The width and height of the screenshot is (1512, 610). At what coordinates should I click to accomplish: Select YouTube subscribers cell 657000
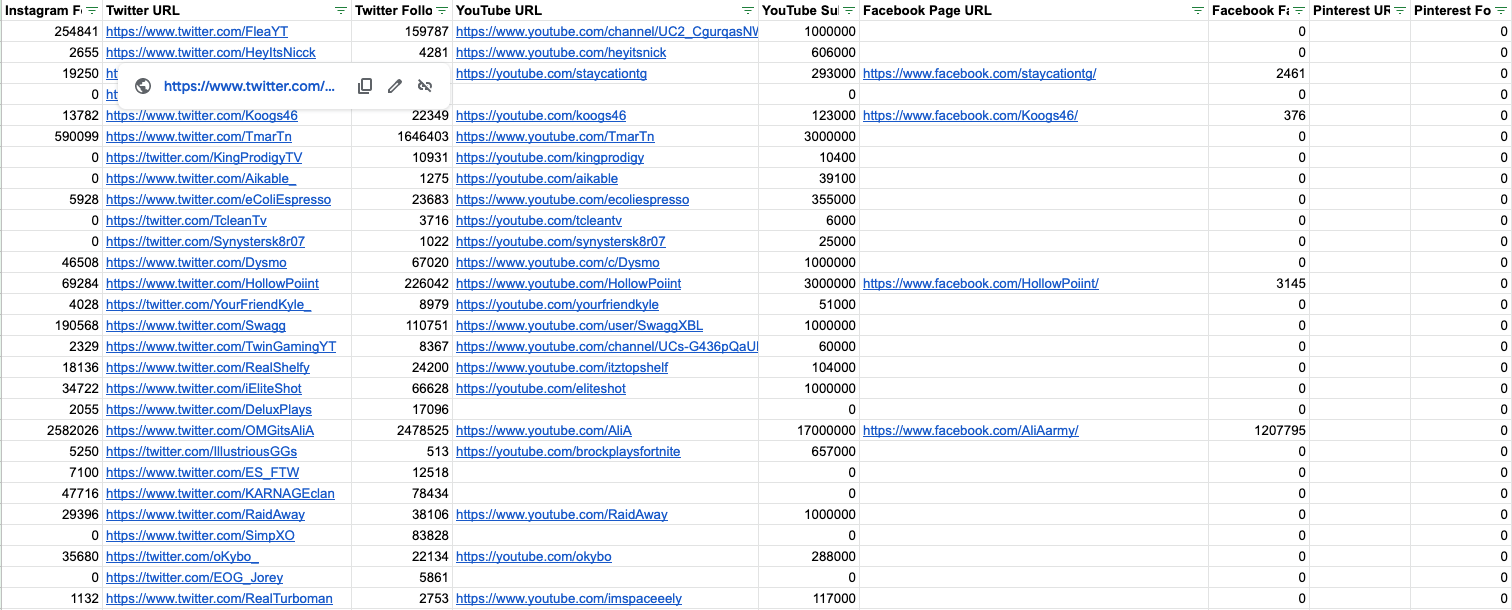809,451
